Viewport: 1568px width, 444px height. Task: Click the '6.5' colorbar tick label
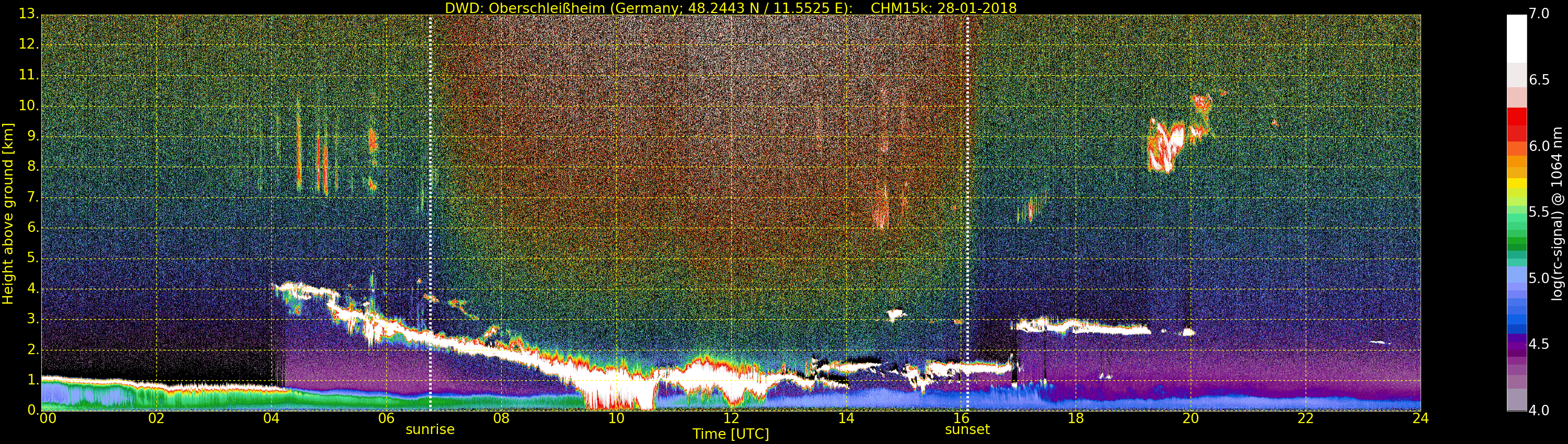(x=1539, y=80)
